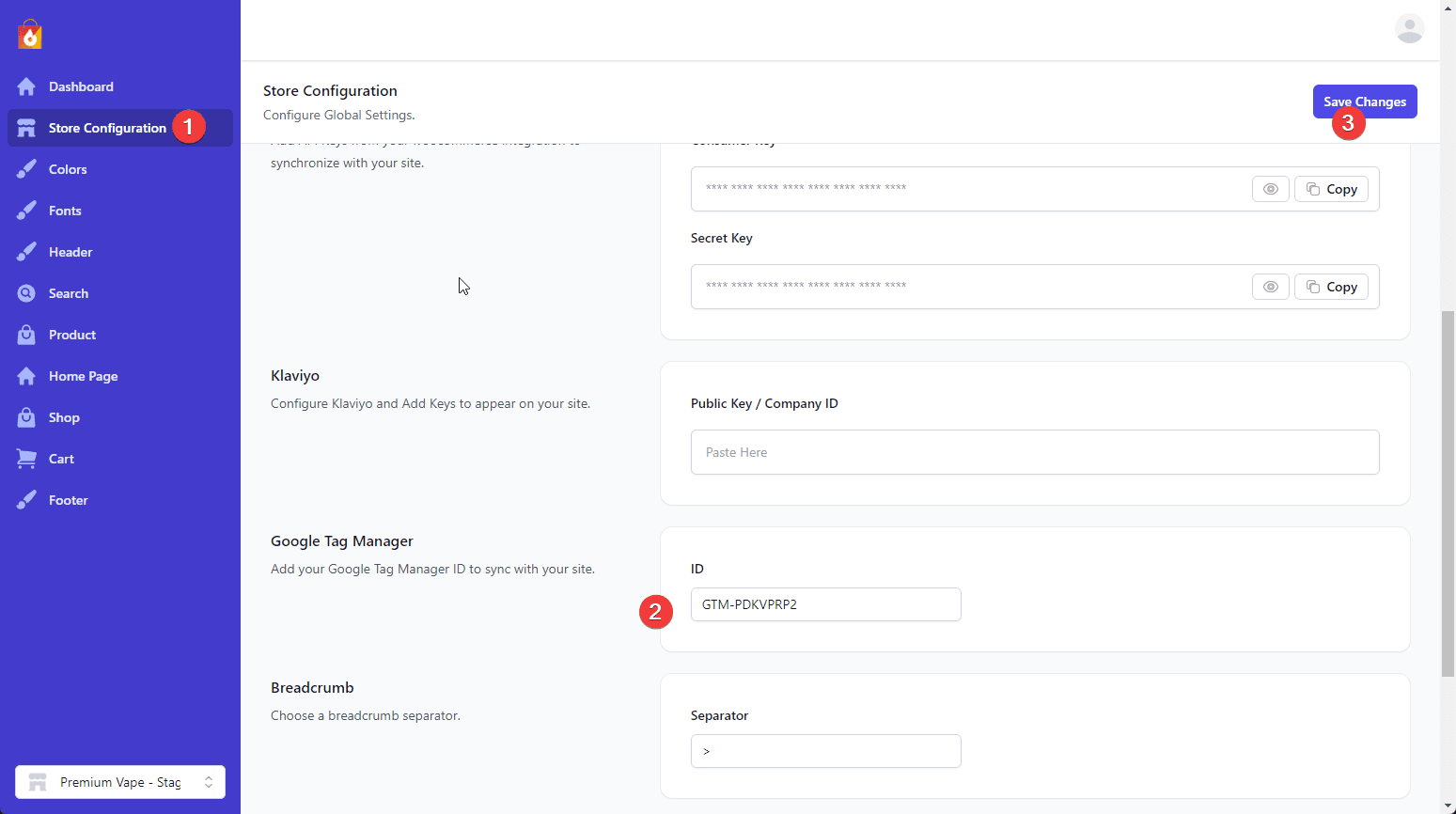
Task: Open the Search settings page
Action: tap(120, 293)
